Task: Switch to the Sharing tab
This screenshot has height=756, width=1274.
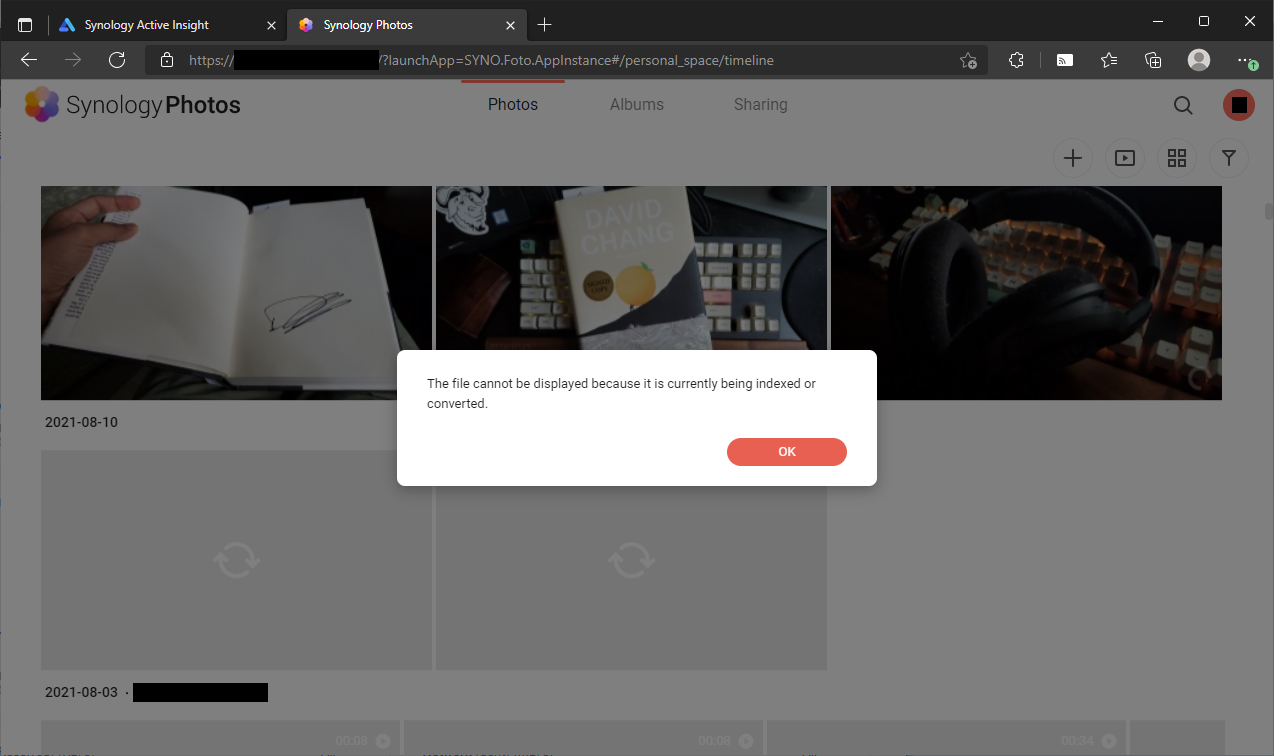Action: (760, 104)
